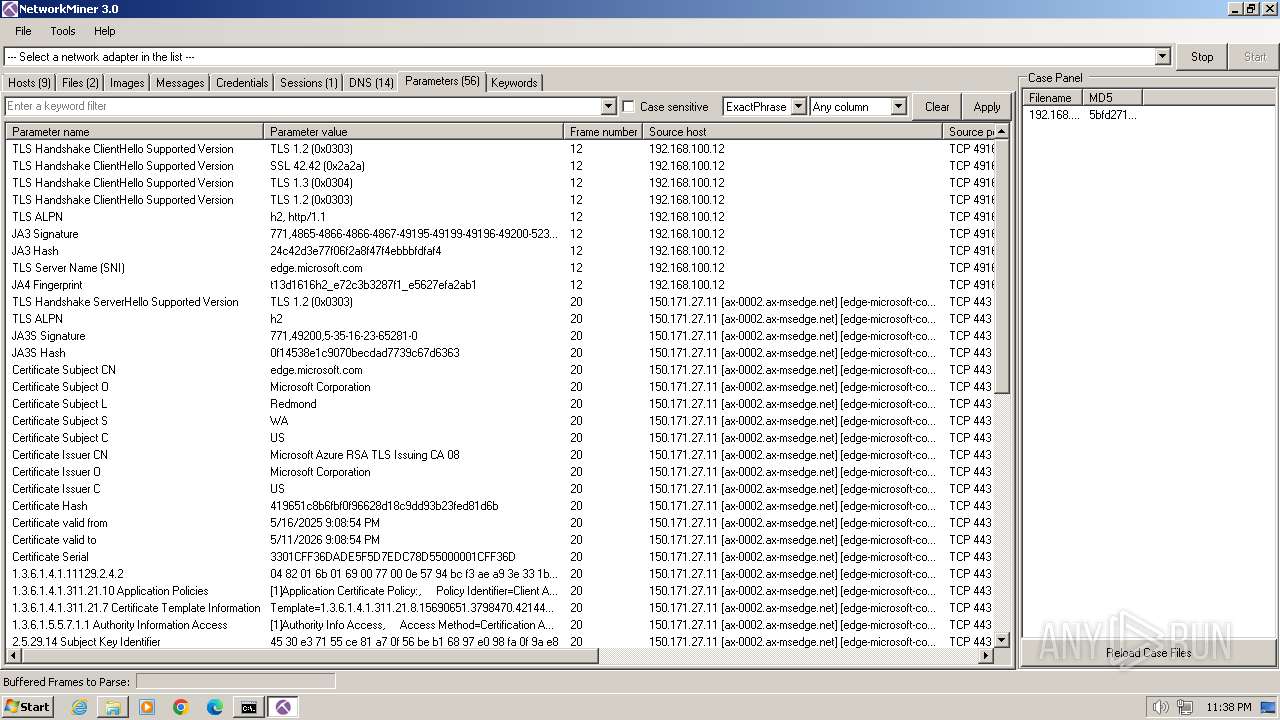Click the vertical scrollbar down arrow
The width and height of the screenshot is (1280, 720).
click(x=1003, y=640)
